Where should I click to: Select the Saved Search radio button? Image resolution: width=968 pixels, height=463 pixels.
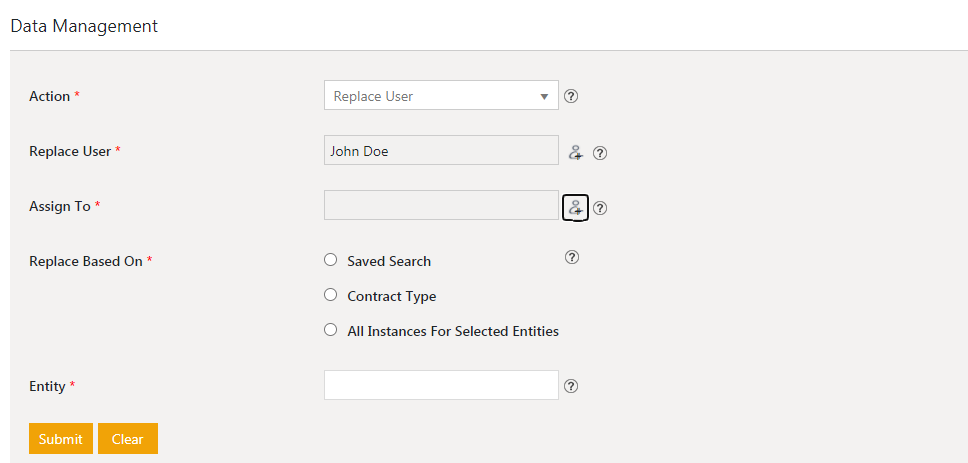point(331,260)
